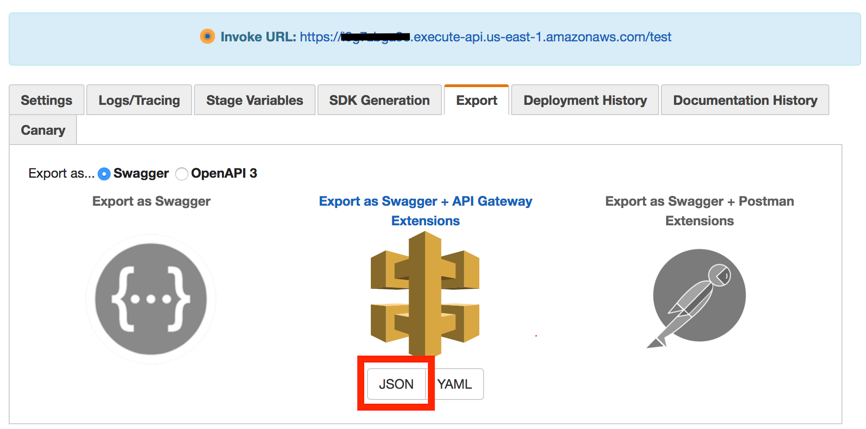
Task: Select the Swagger radio button
Action: pos(104,174)
